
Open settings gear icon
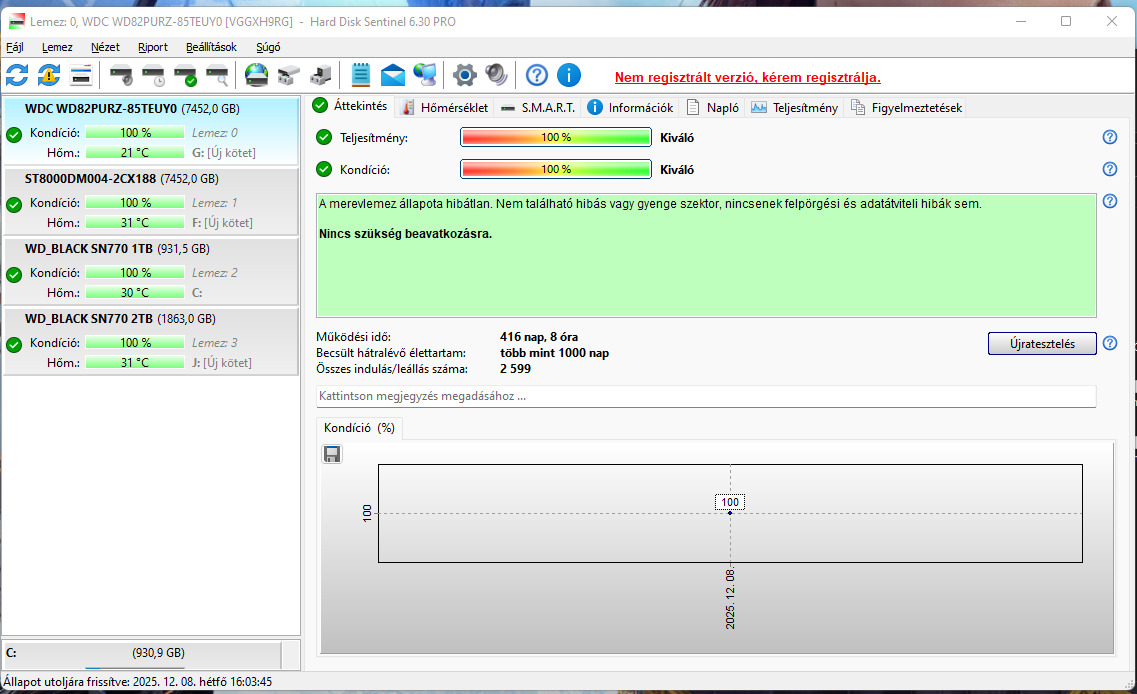click(x=465, y=75)
